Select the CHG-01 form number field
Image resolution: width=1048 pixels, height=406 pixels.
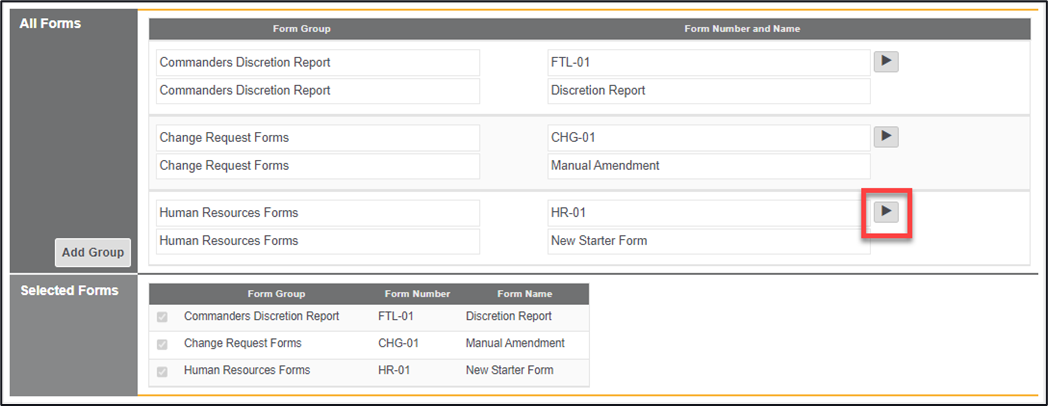click(708, 138)
